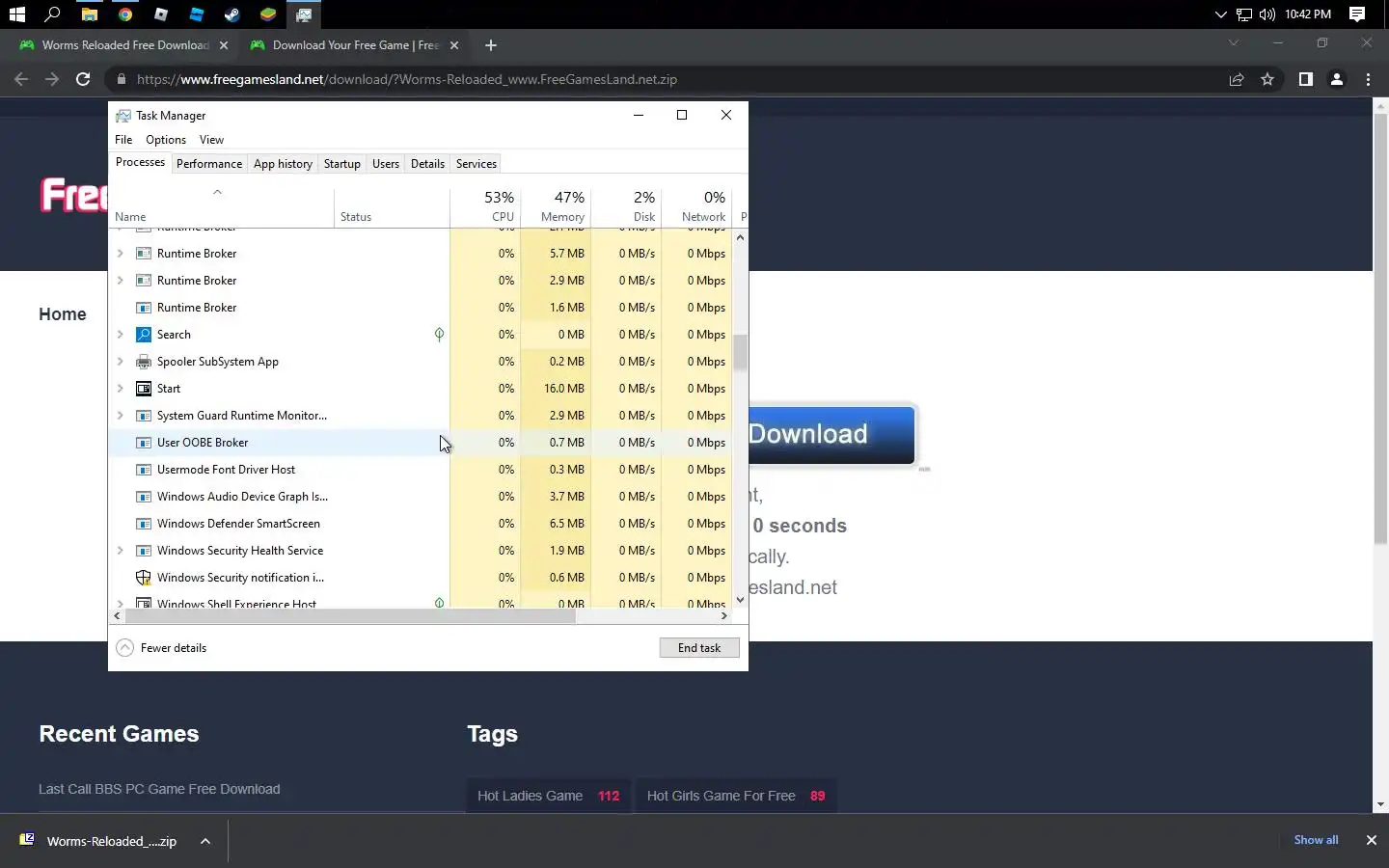Go back in browser history
Screen dimensions: 1389x868
[x=21, y=79]
